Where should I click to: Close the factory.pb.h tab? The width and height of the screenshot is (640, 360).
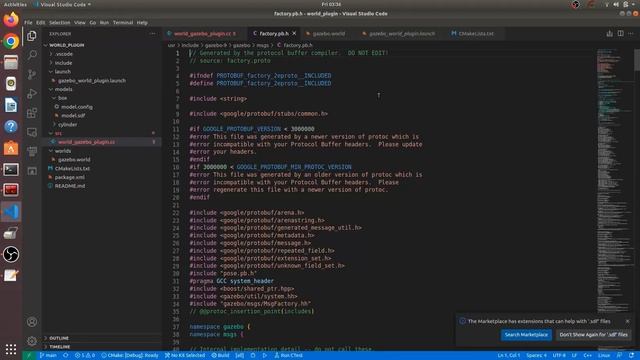click(x=294, y=33)
